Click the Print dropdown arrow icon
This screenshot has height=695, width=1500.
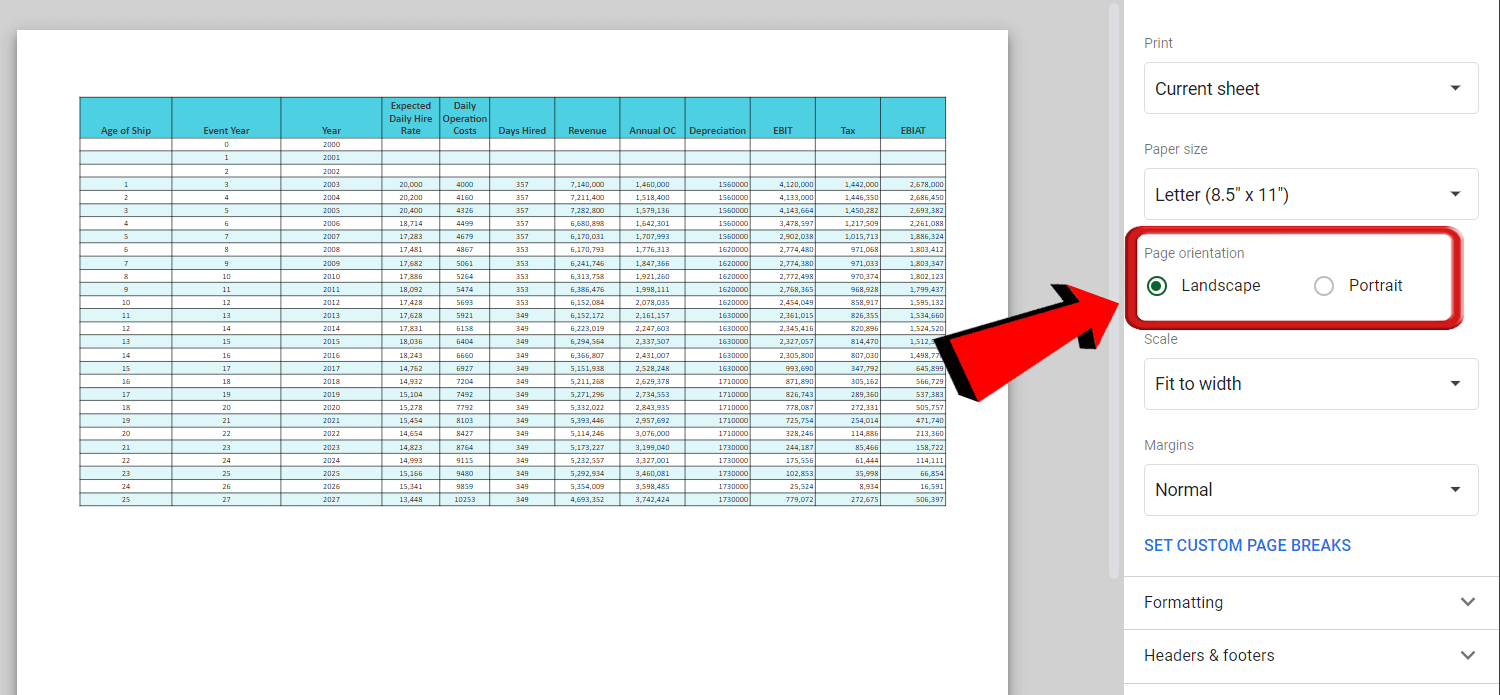[x=1456, y=88]
